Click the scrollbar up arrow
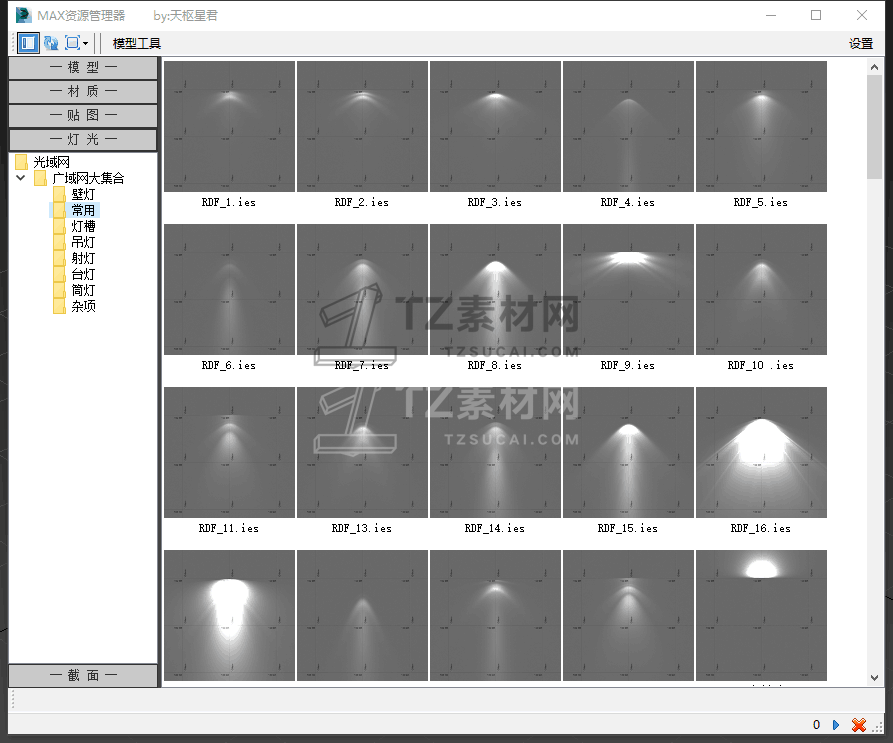 (875, 67)
